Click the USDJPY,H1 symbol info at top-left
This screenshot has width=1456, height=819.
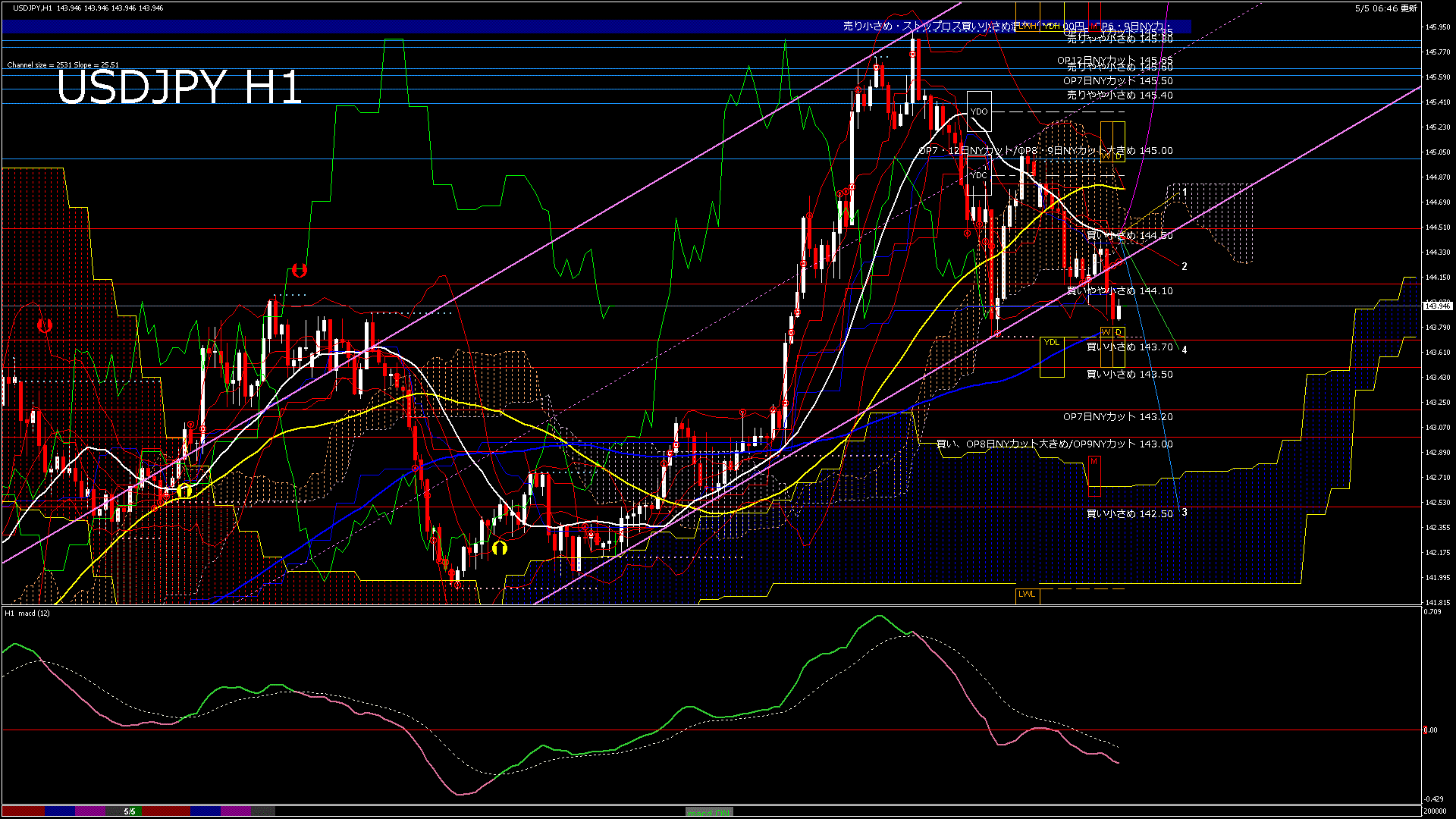(33, 8)
